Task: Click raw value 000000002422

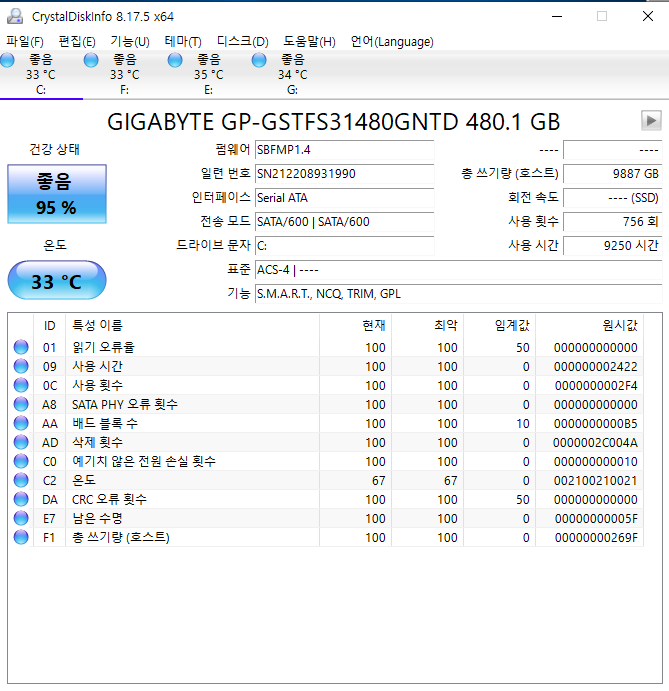Action: [x=595, y=367]
